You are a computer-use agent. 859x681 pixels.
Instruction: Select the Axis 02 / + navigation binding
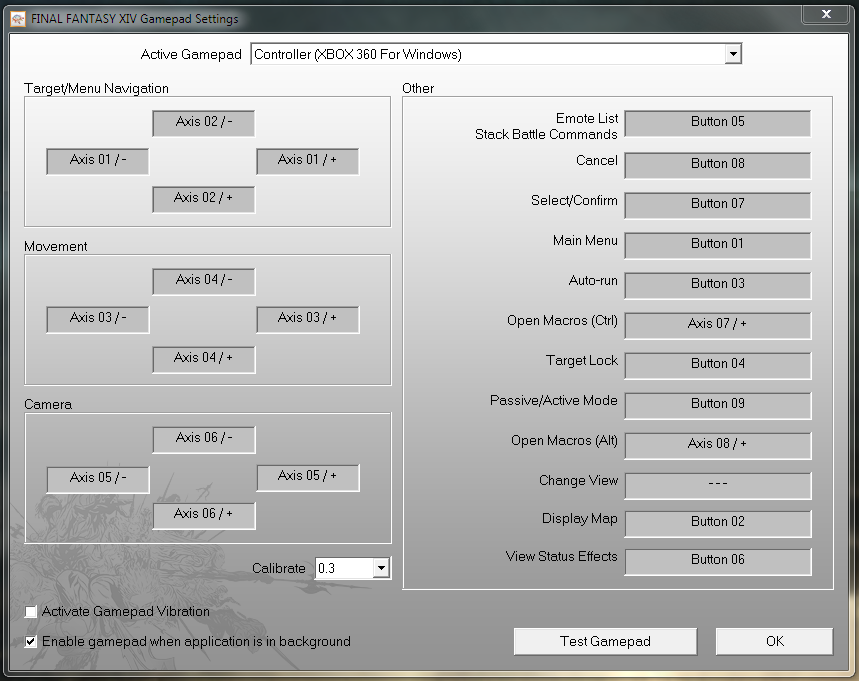tap(204, 199)
